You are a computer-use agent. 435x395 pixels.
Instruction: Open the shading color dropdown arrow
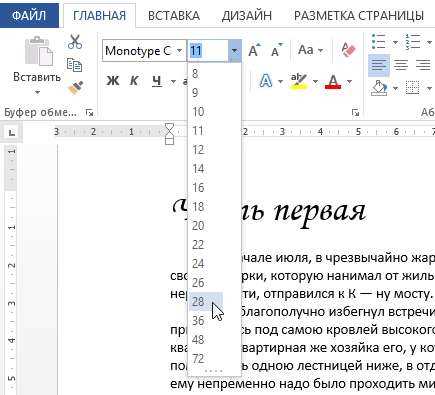[395, 88]
